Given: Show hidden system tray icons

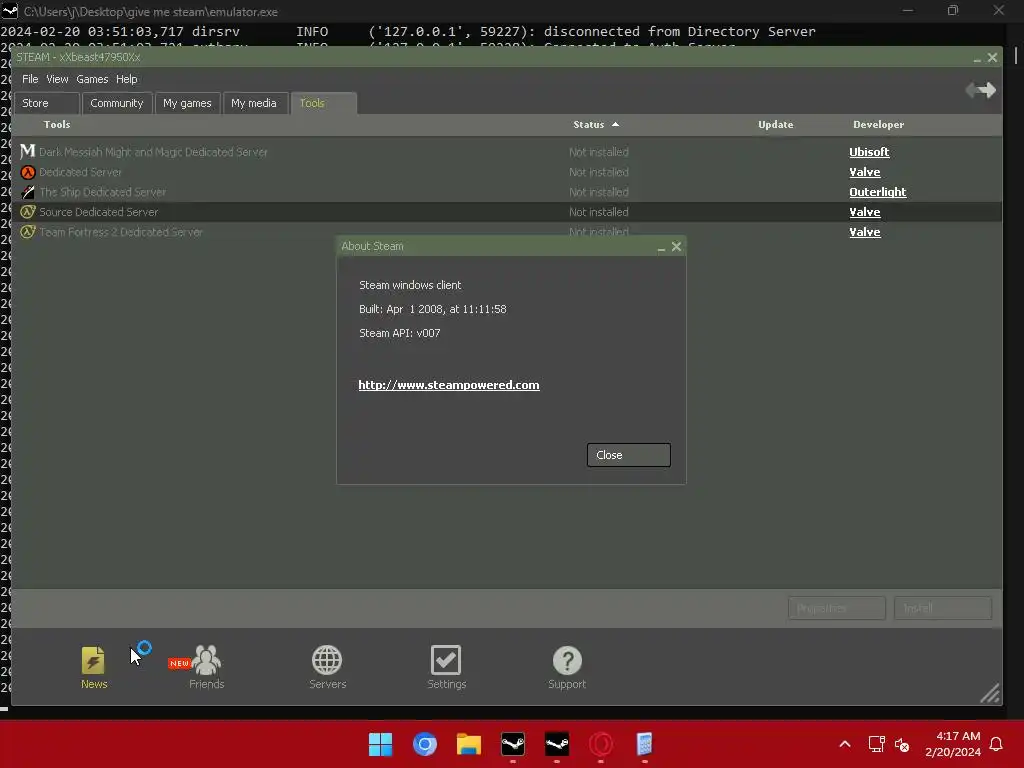Looking at the screenshot, I should coord(844,744).
